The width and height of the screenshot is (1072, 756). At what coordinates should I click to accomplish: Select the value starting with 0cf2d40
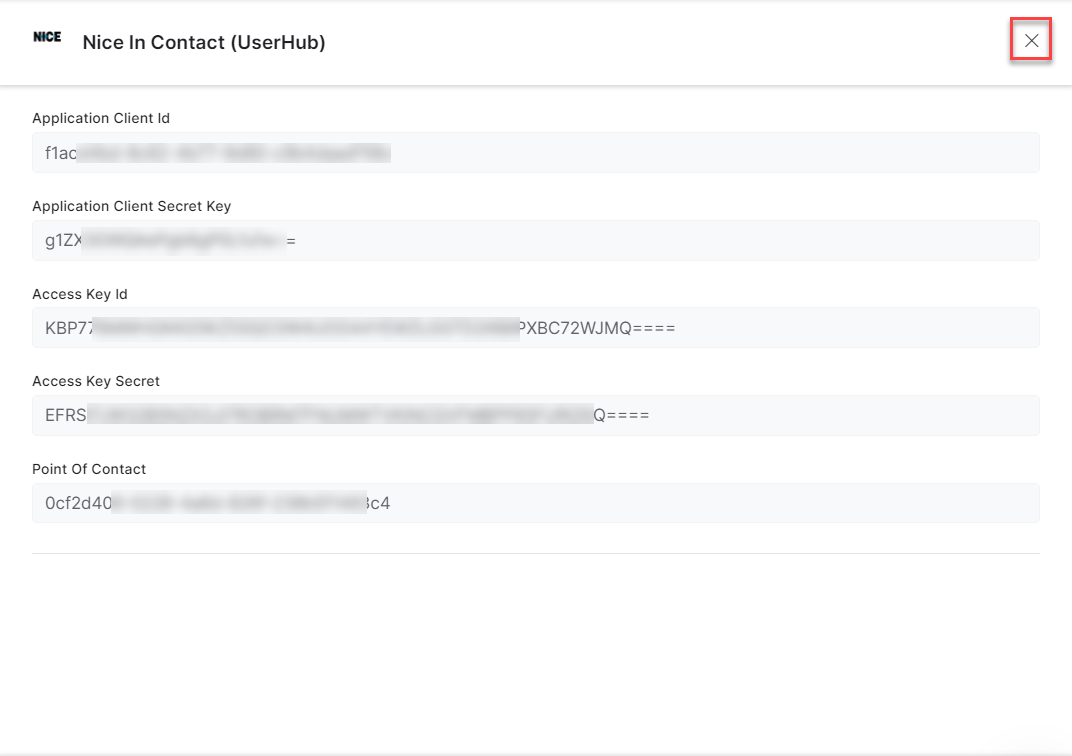pos(215,502)
